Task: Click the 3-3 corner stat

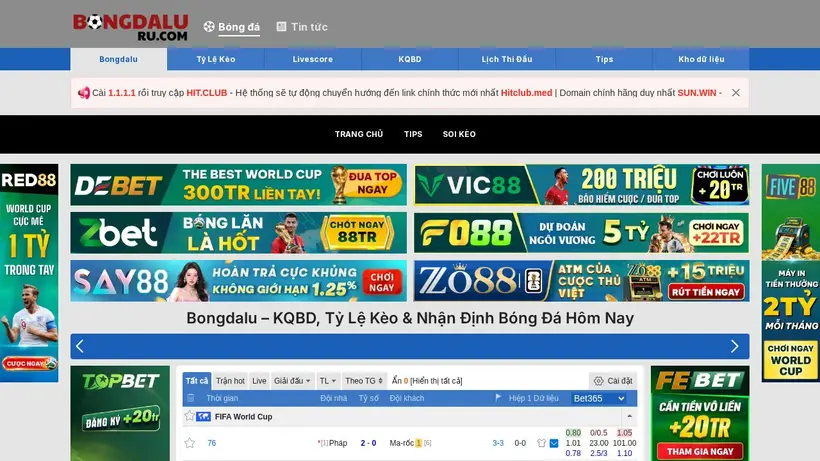Action: point(498,443)
